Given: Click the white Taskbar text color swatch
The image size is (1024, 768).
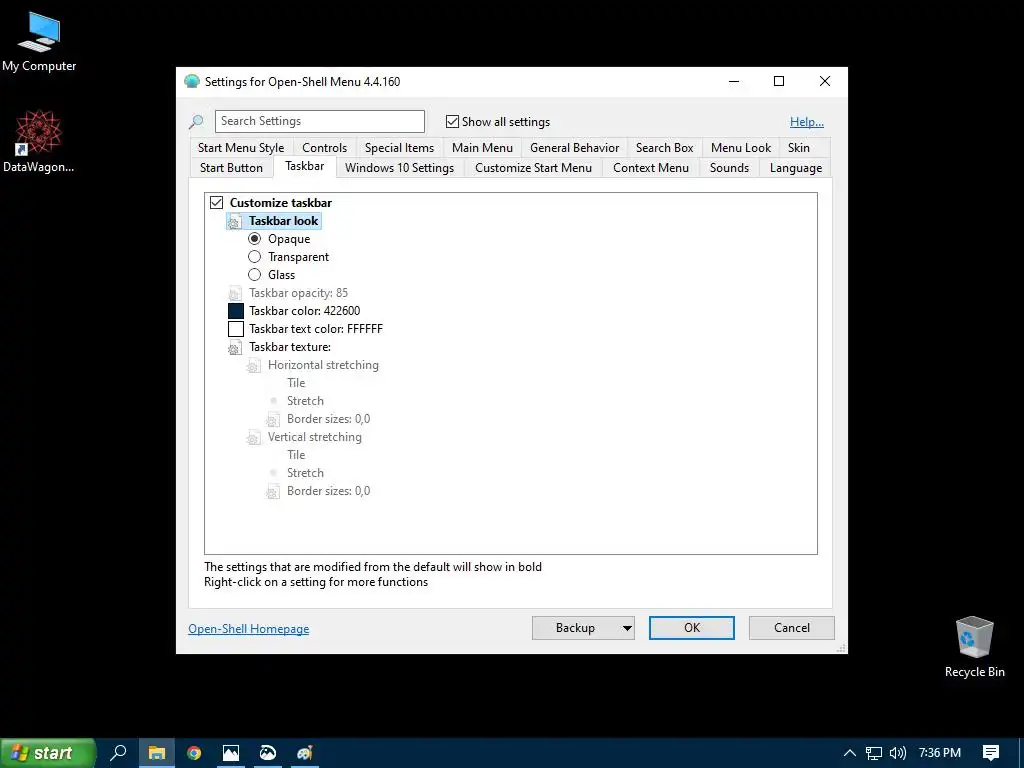Looking at the screenshot, I should pos(236,329).
